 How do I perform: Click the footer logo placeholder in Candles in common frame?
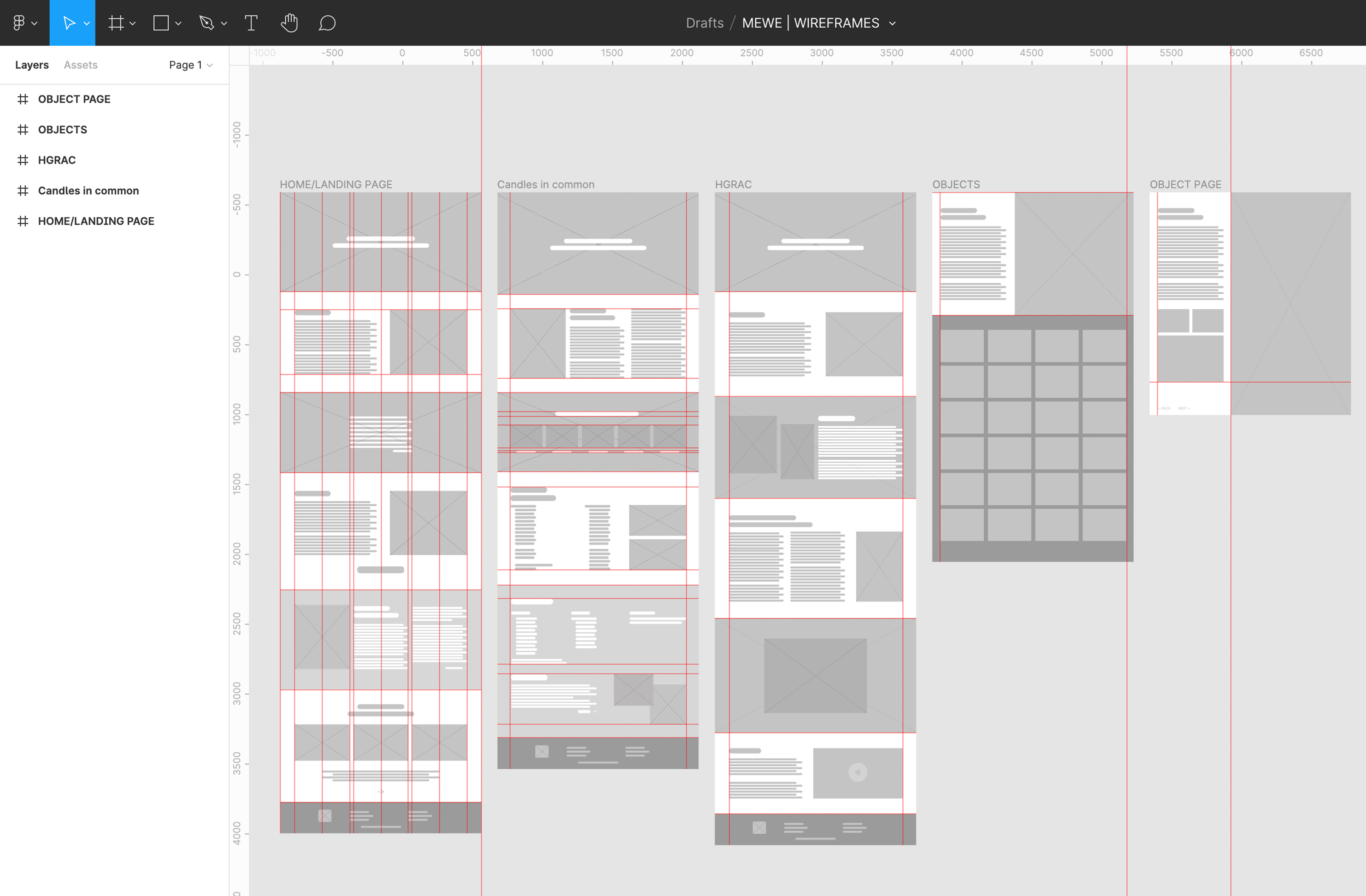point(542,751)
